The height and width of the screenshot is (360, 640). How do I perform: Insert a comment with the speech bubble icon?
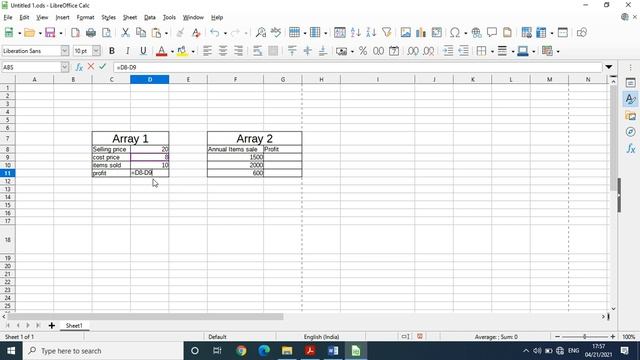point(491,33)
